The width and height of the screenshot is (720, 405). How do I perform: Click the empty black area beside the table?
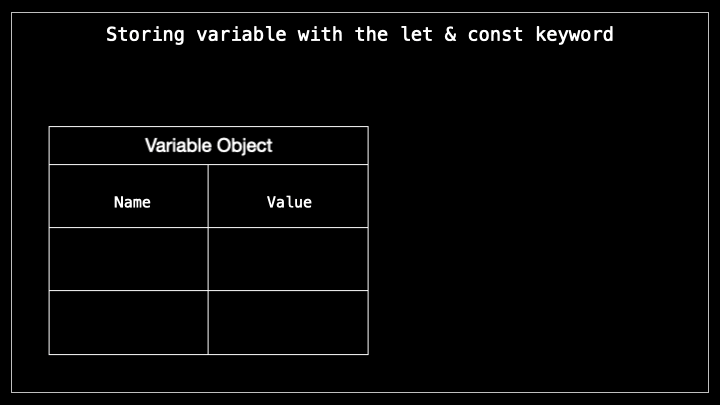537,239
